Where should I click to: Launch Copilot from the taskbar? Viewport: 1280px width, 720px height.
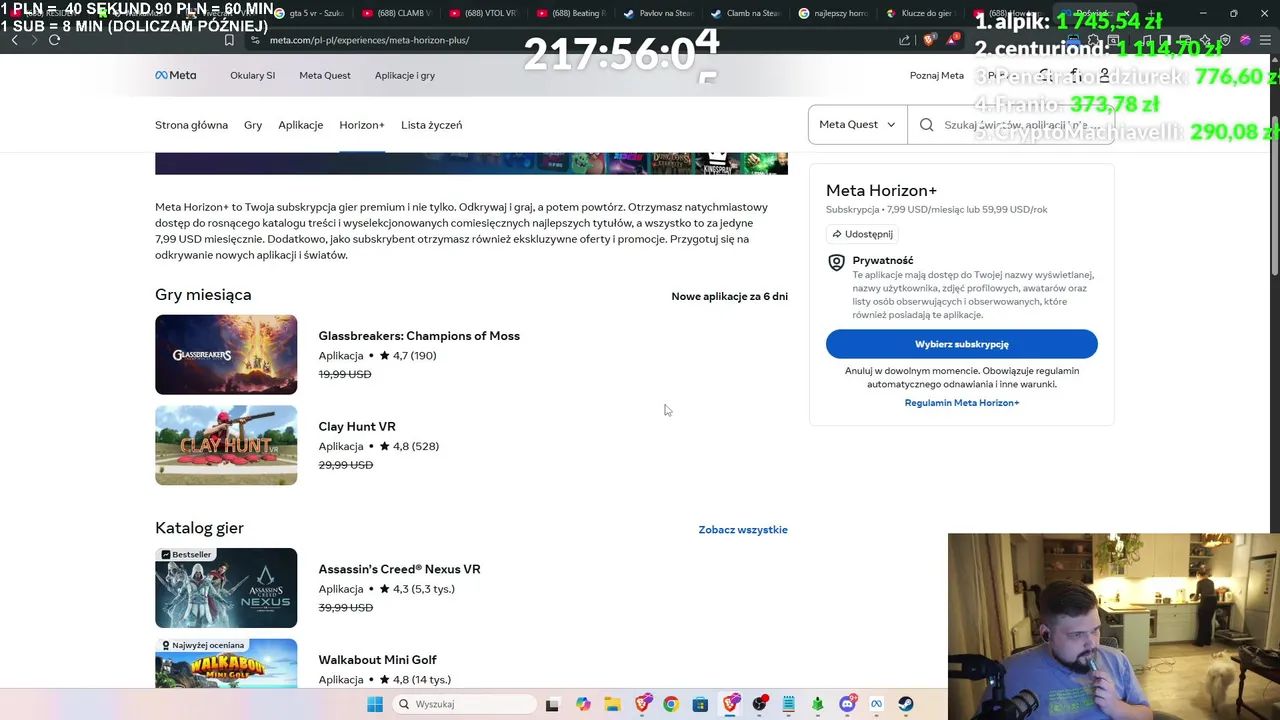point(583,704)
